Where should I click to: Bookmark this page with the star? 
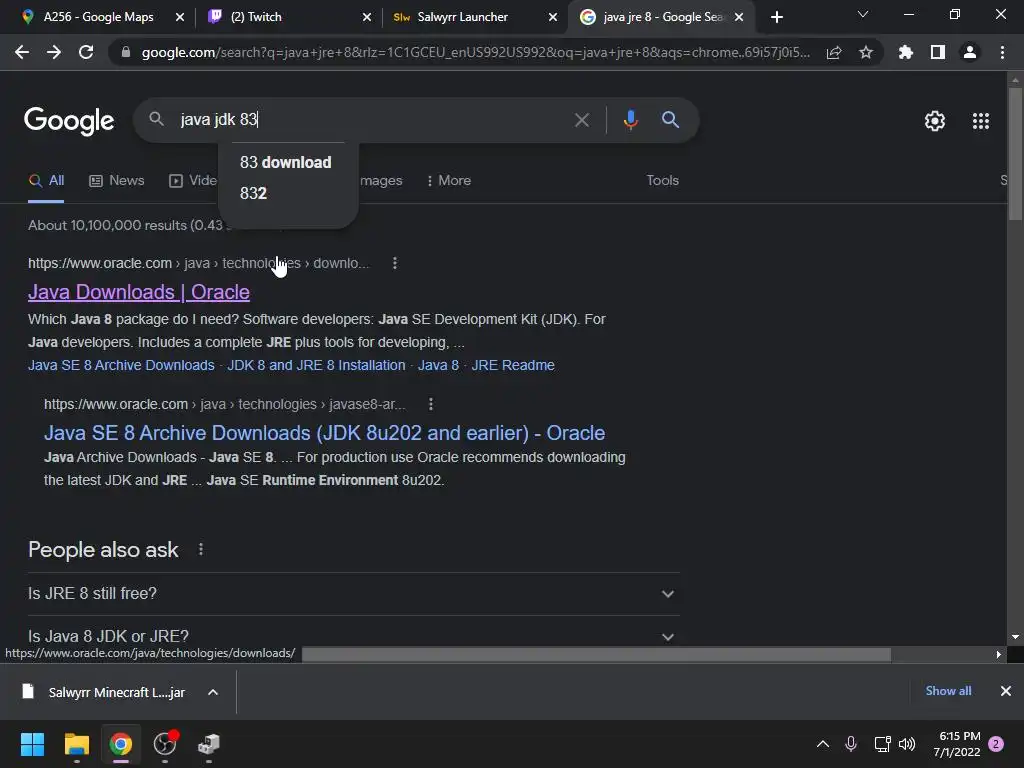pos(866,52)
